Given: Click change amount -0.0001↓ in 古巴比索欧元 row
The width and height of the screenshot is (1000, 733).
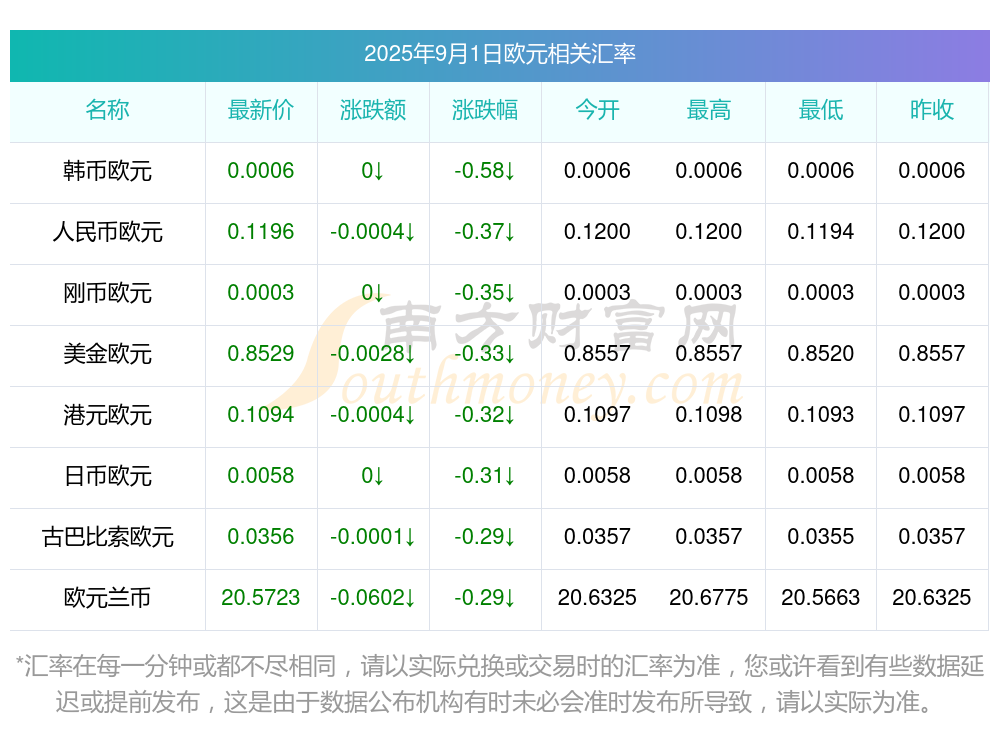Looking at the screenshot, I should click(373, 537).
